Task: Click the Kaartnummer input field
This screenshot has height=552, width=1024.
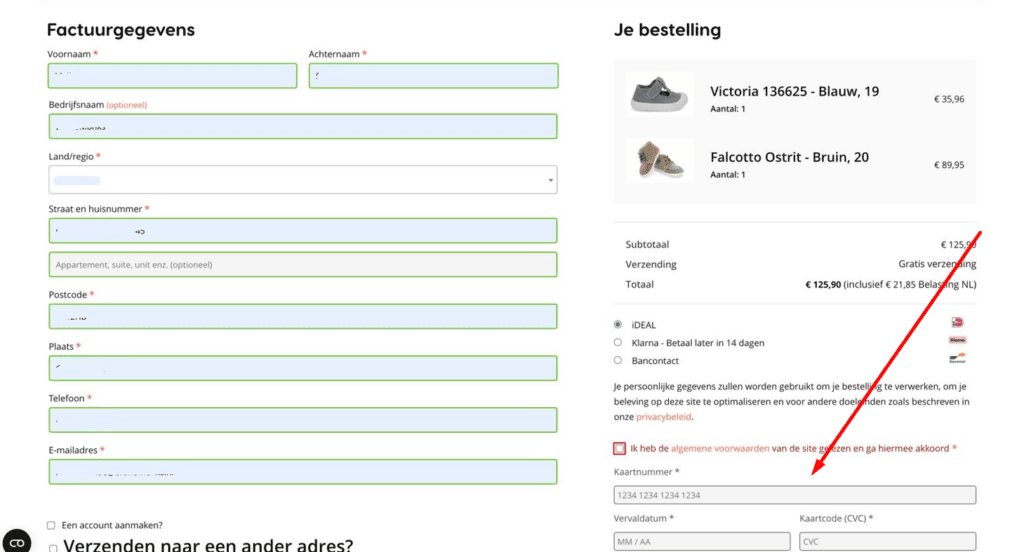Action: [794, 495]
